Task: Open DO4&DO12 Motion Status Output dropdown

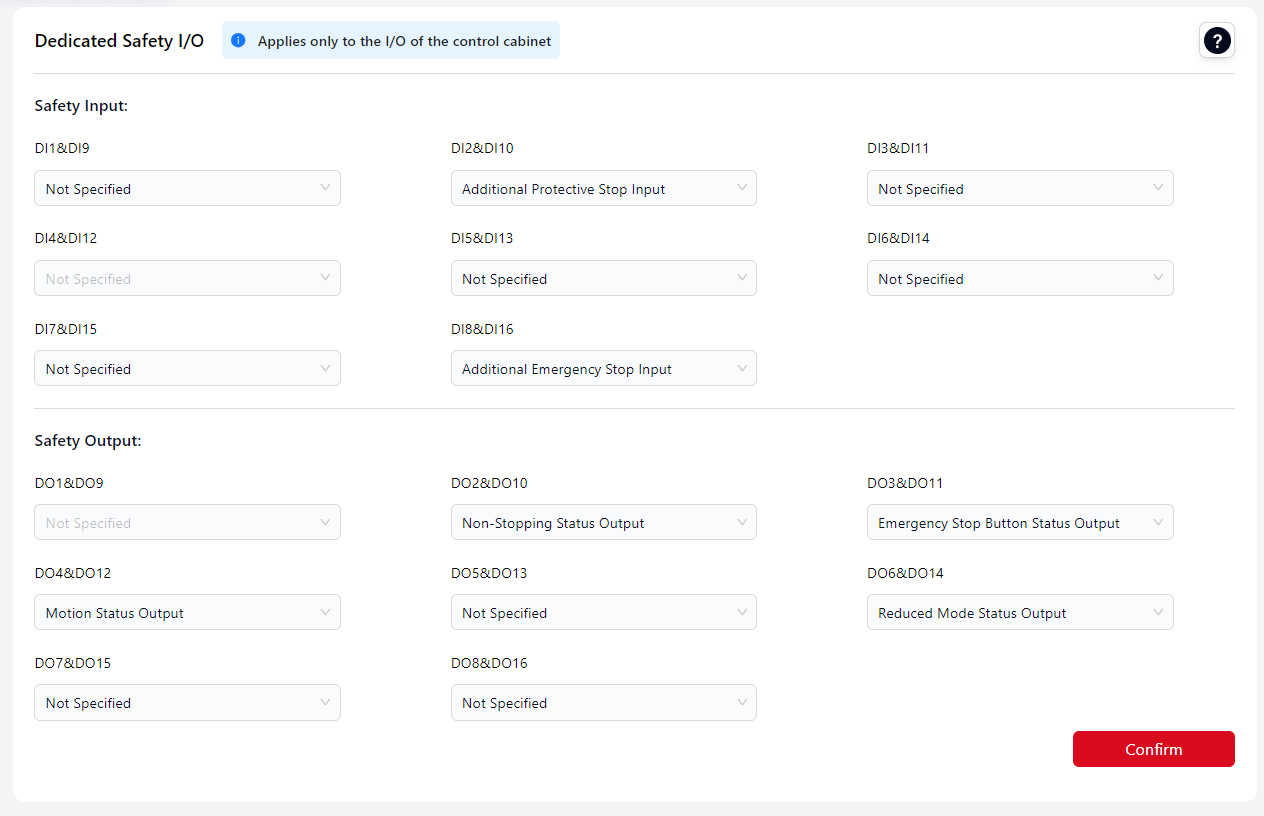Action: [x=187, y=612]
